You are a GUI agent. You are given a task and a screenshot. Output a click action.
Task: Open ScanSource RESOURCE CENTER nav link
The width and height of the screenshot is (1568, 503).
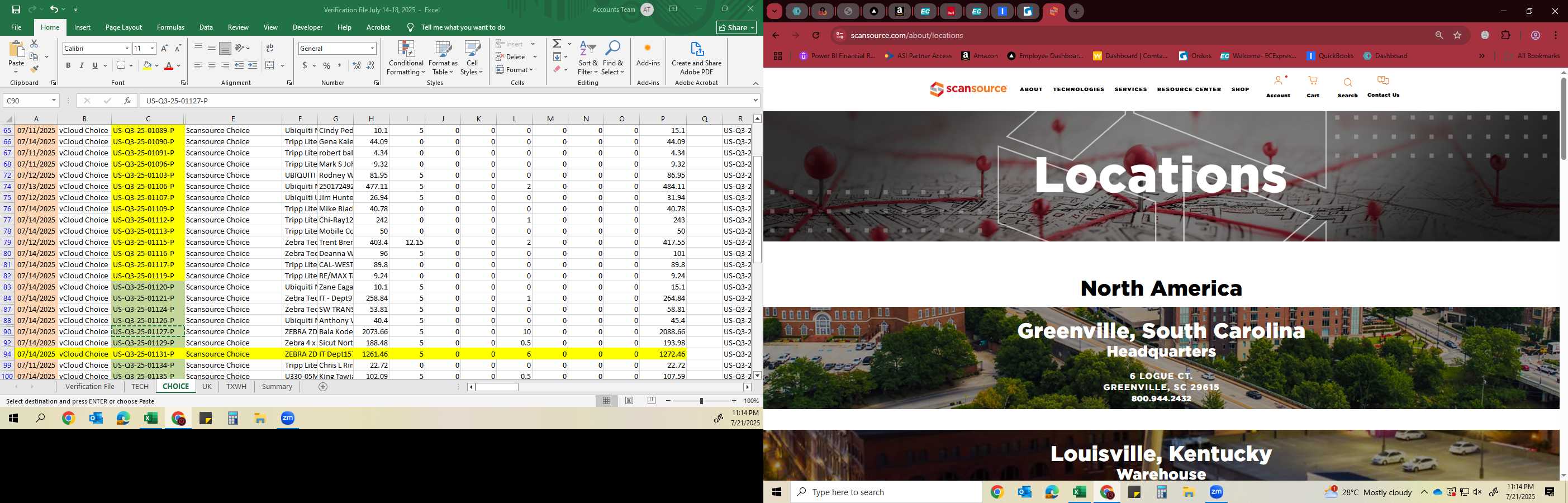1189,89
